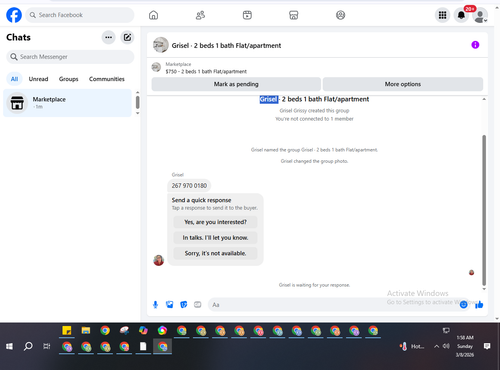This screenshot has height=370, width=500.
Task: Click the Search Messenger field
Action: click(x=70, y=57)
